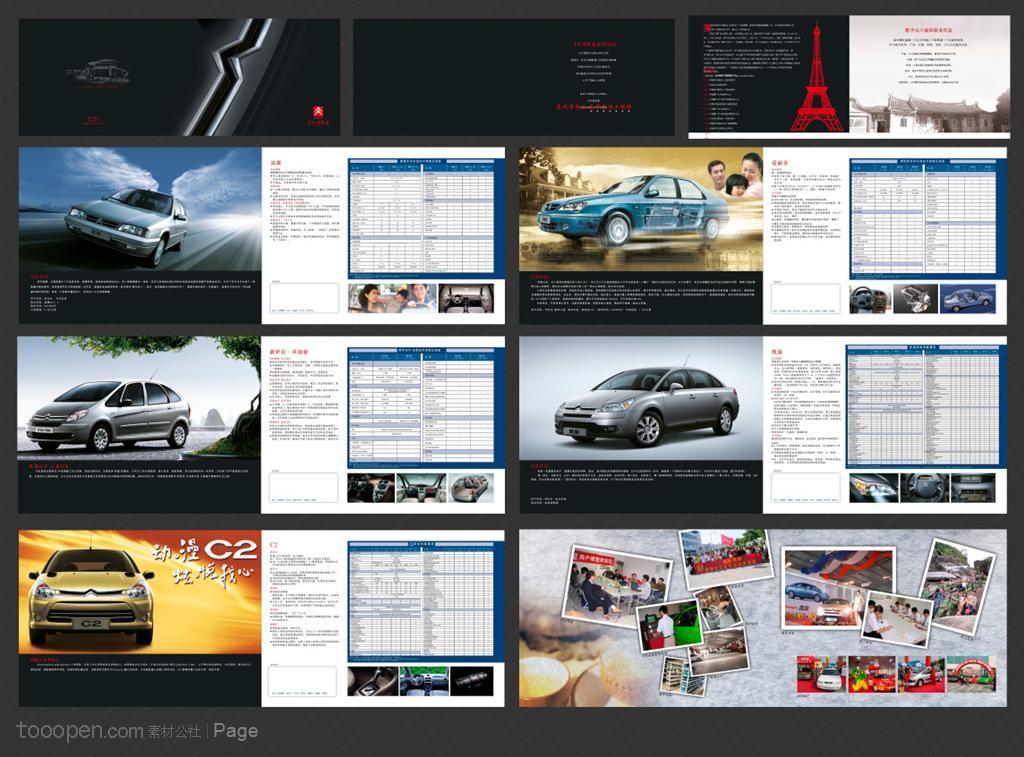Click the red title text on dark middle cover
Image resolution: width=1024 pixels, height=757 pixels.
(594, 44)
